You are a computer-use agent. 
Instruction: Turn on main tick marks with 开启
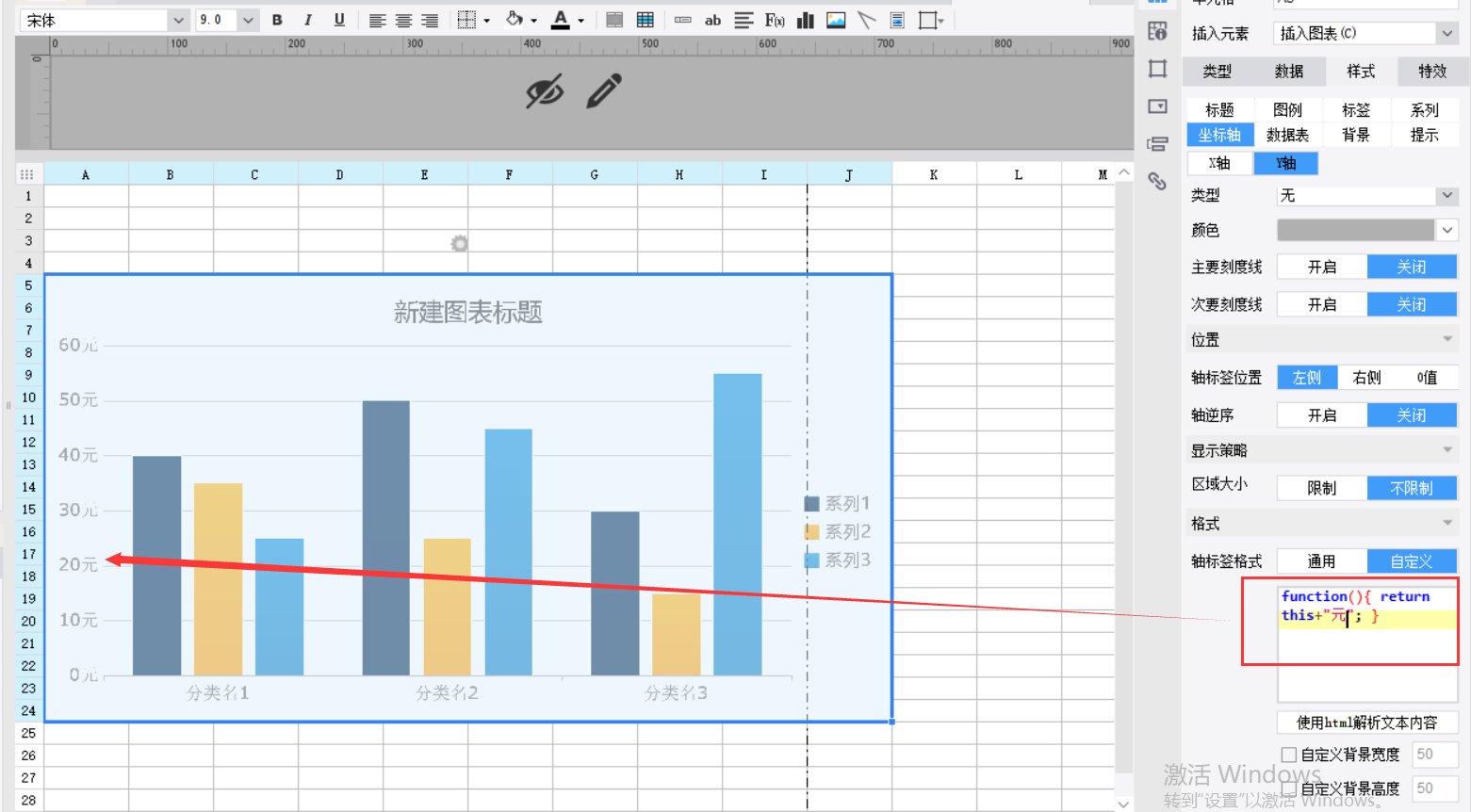pyautogui.click(x=1322, y=268)
